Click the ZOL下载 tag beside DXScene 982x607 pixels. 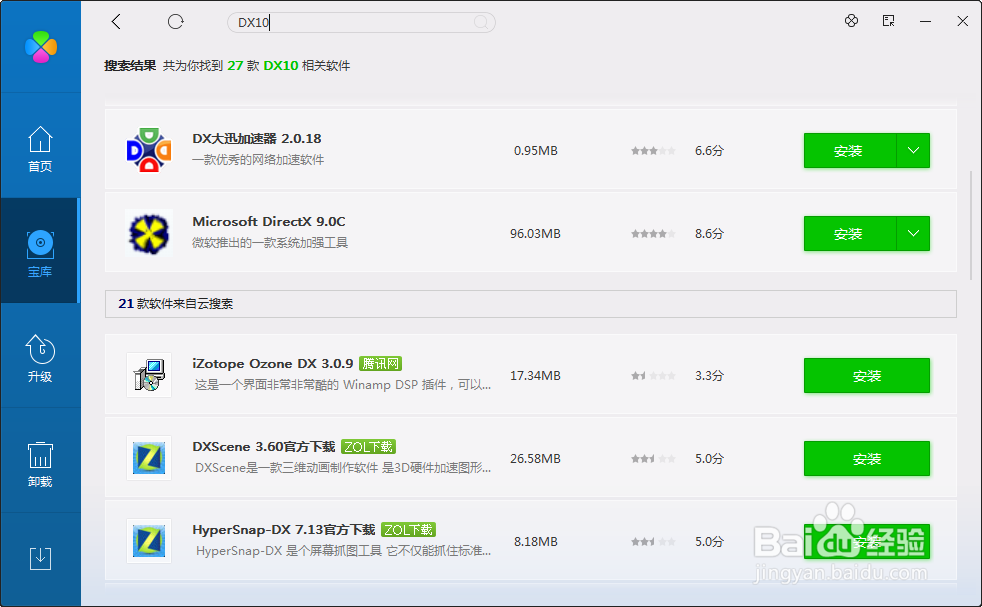click(x=368, y=447)
